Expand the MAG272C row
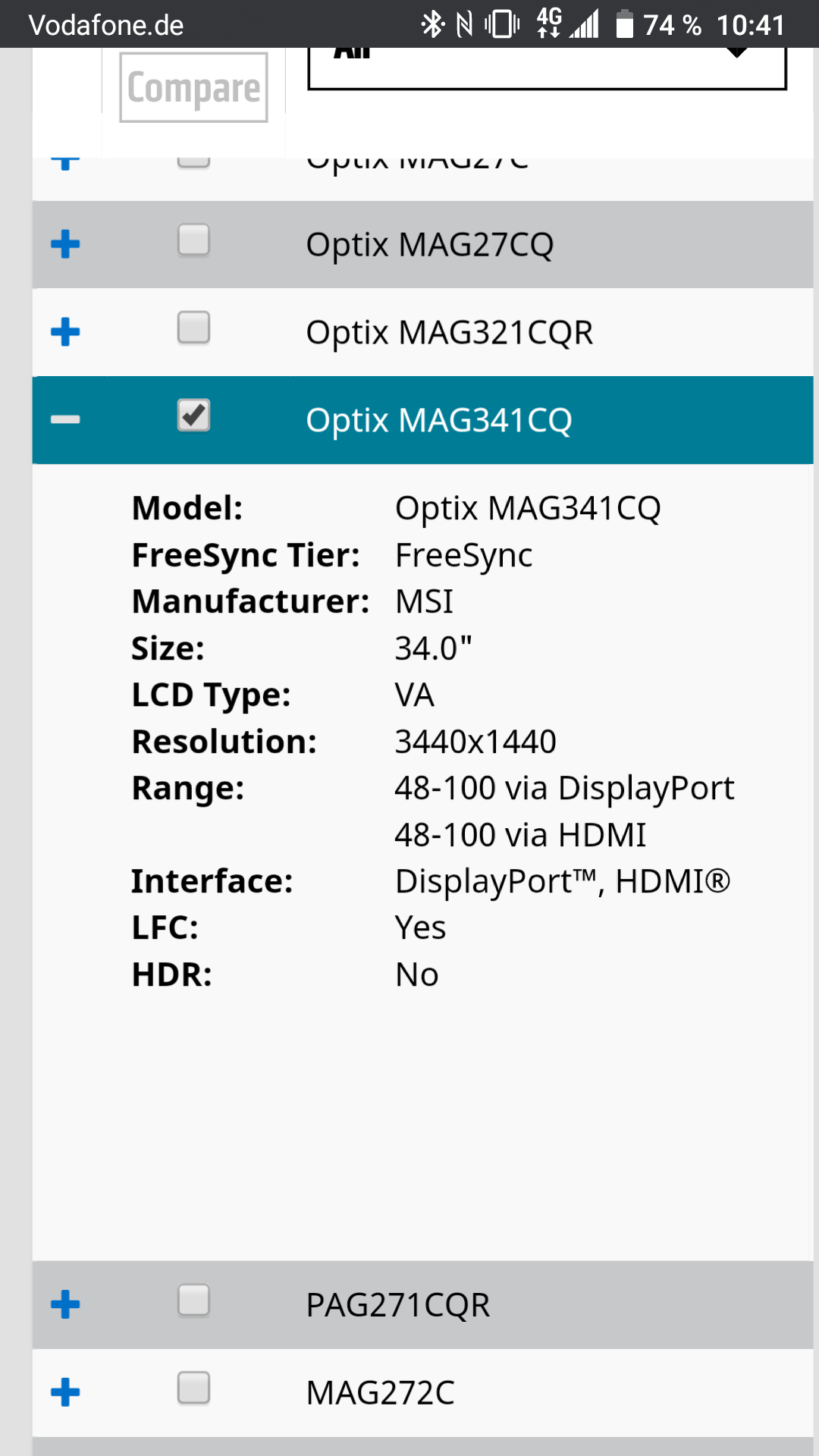 65,1392
